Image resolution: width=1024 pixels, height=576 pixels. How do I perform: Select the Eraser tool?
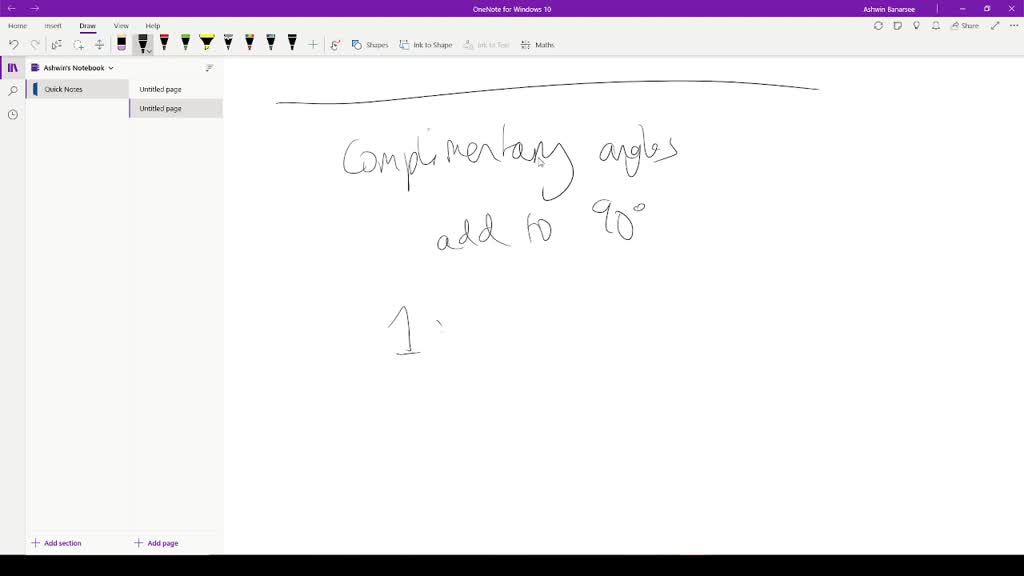[x=121, y=44]
